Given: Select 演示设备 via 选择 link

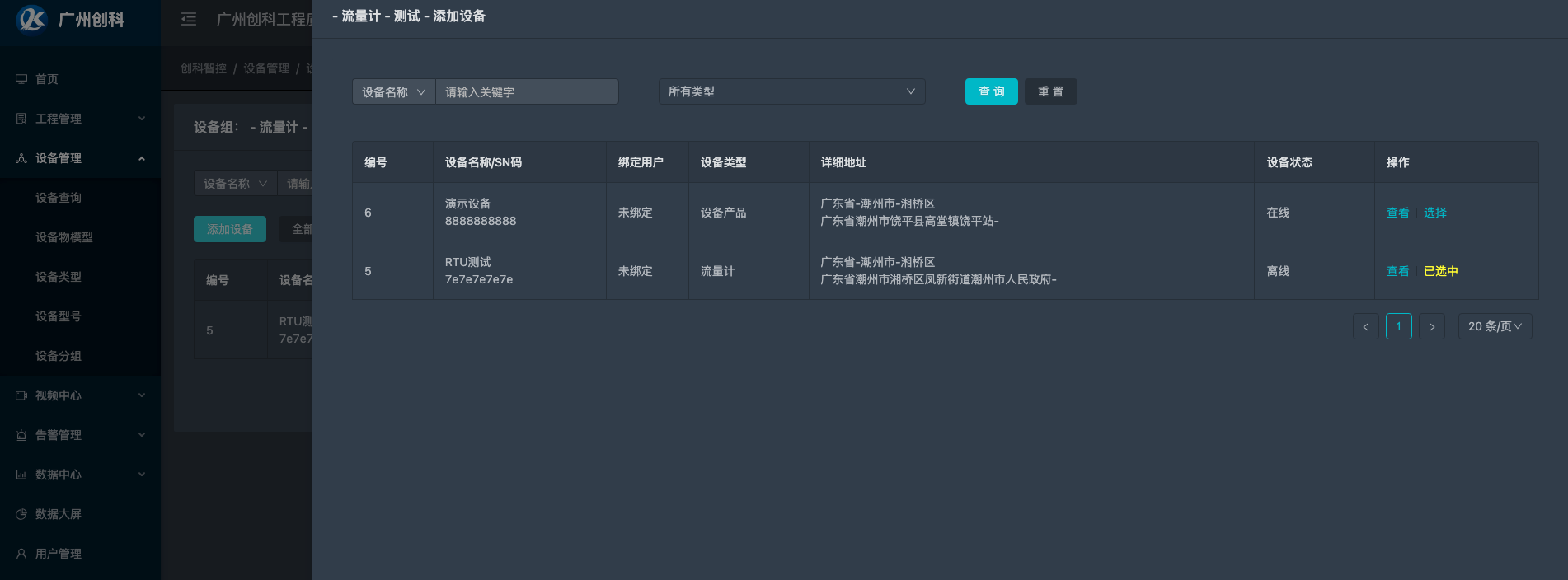Looking at the screenshot, I should [1435, 213].
